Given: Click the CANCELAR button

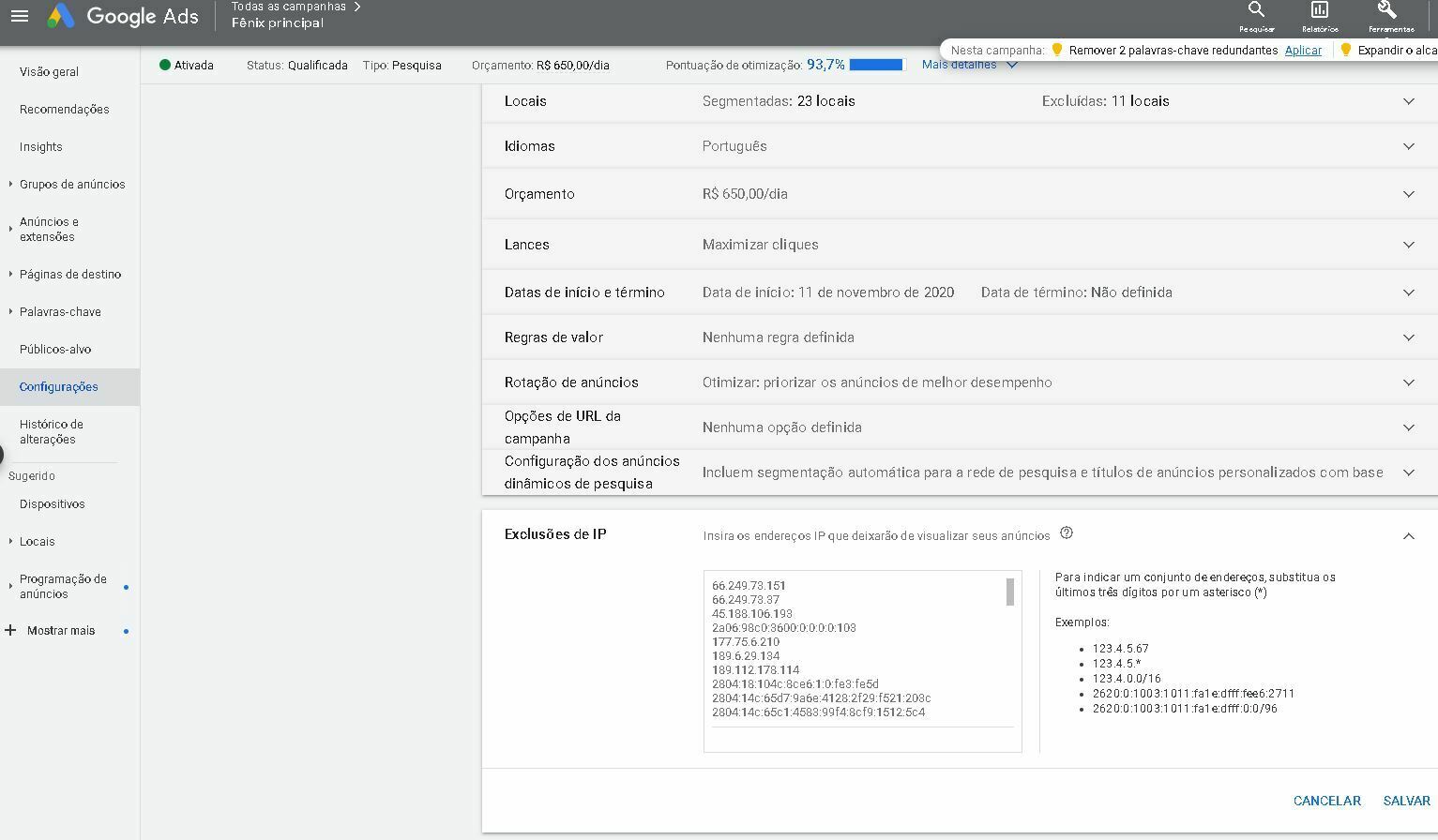Looking at the screenshot, I should 1326,801.
